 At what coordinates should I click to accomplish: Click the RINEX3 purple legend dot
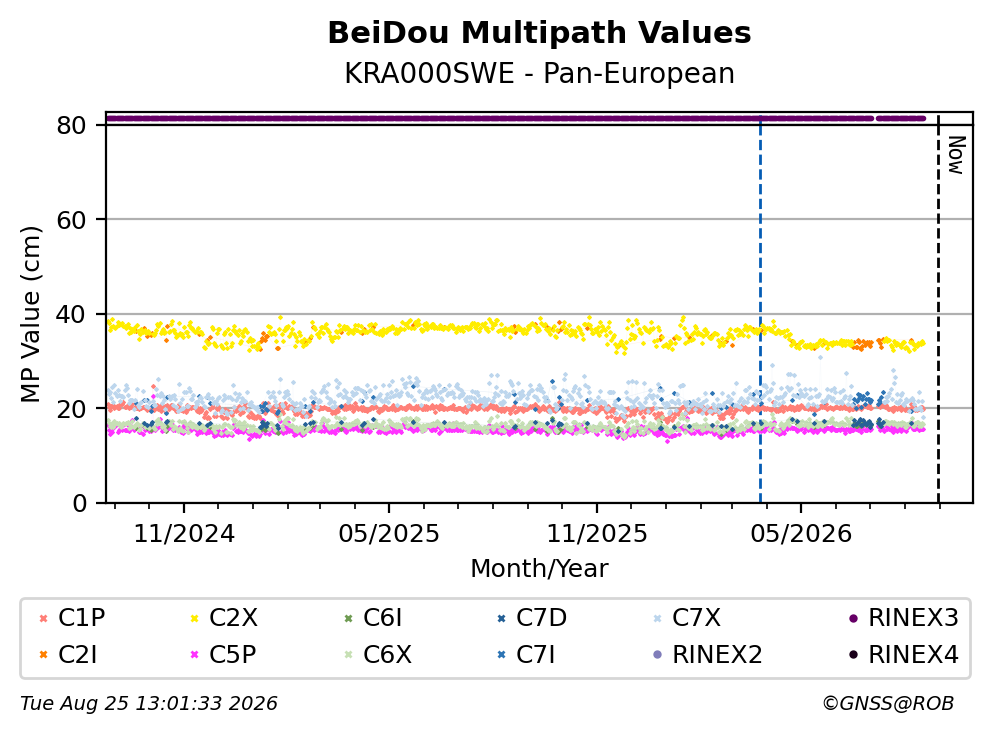853,618
